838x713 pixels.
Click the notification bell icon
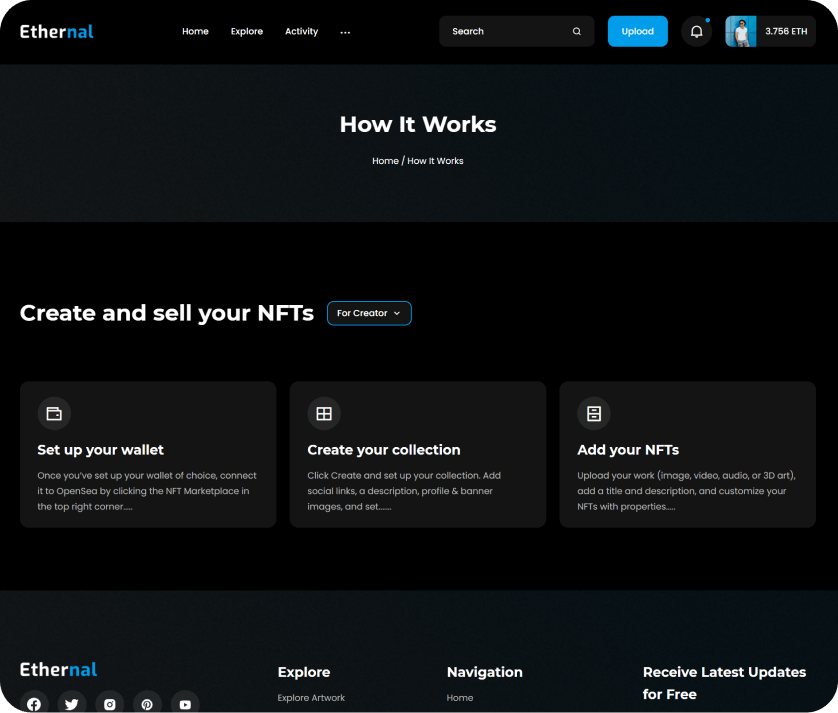[x=696, y=32]
